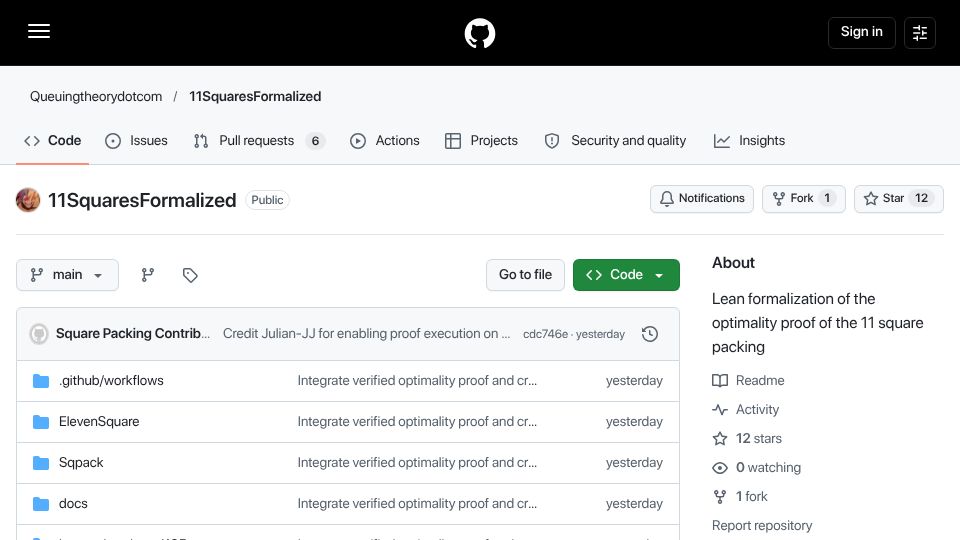Click folder icon for .github/workflows
This screenshot has height=540, width=960.
click(x=41, y=381)
